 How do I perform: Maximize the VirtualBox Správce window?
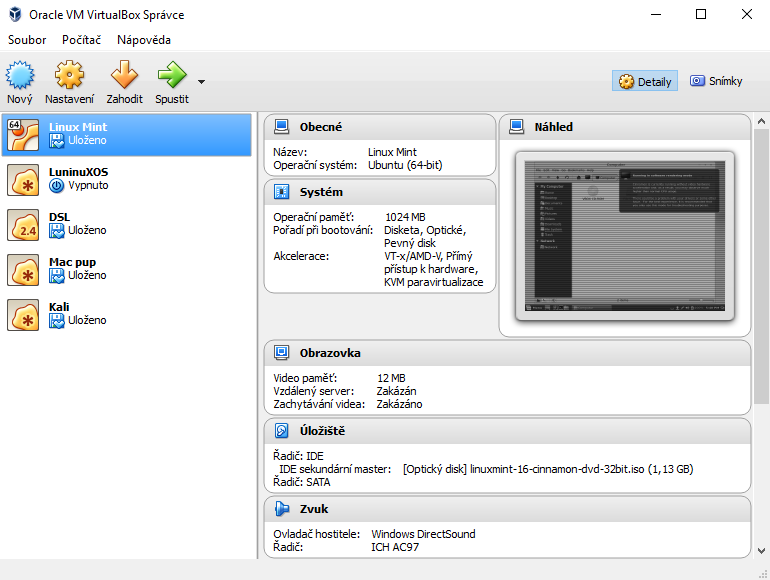pyautogui.click(x=701, y=14)
